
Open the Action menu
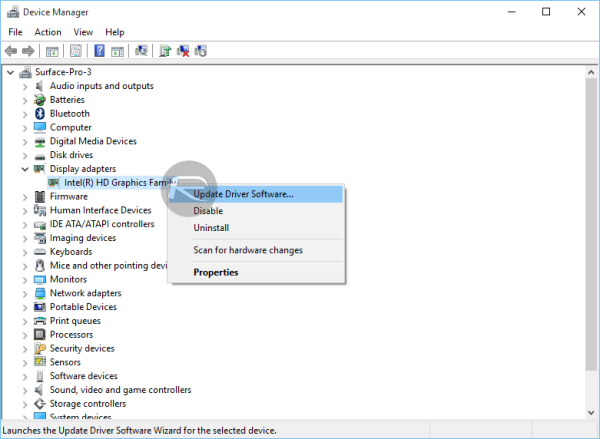(48, 32)
